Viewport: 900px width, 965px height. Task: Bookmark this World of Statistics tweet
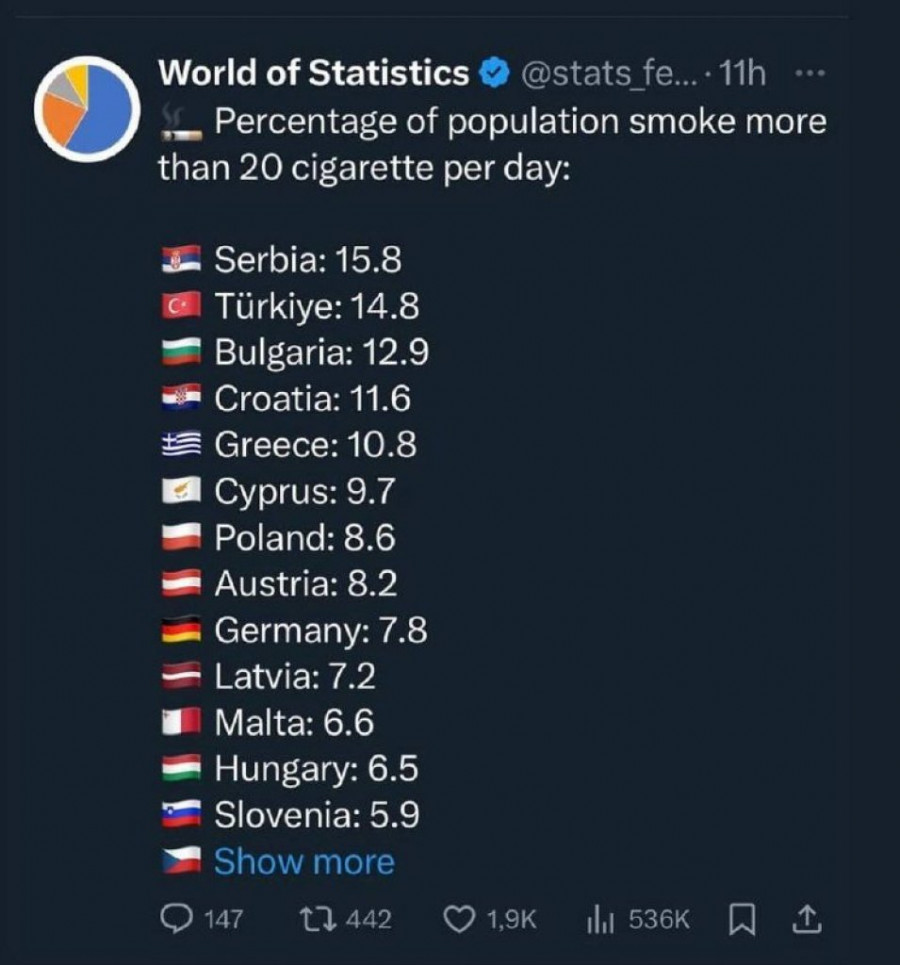pyautogui.click(x=742, y=919)
